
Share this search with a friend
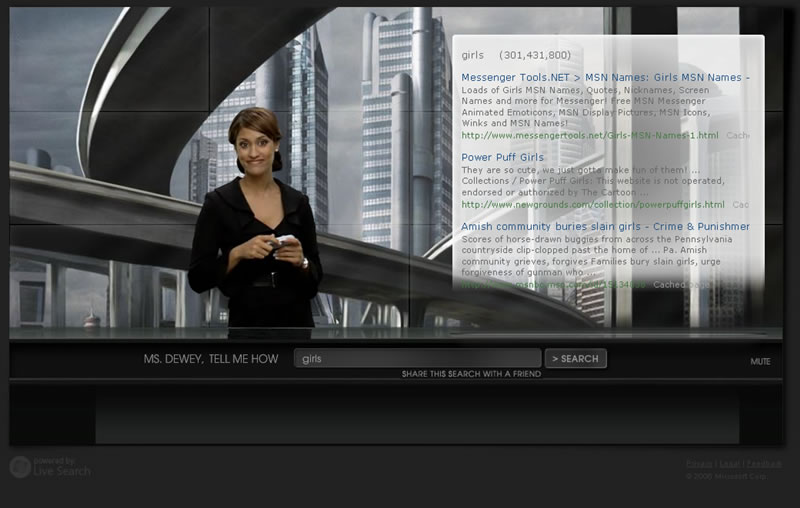(471, 374)
